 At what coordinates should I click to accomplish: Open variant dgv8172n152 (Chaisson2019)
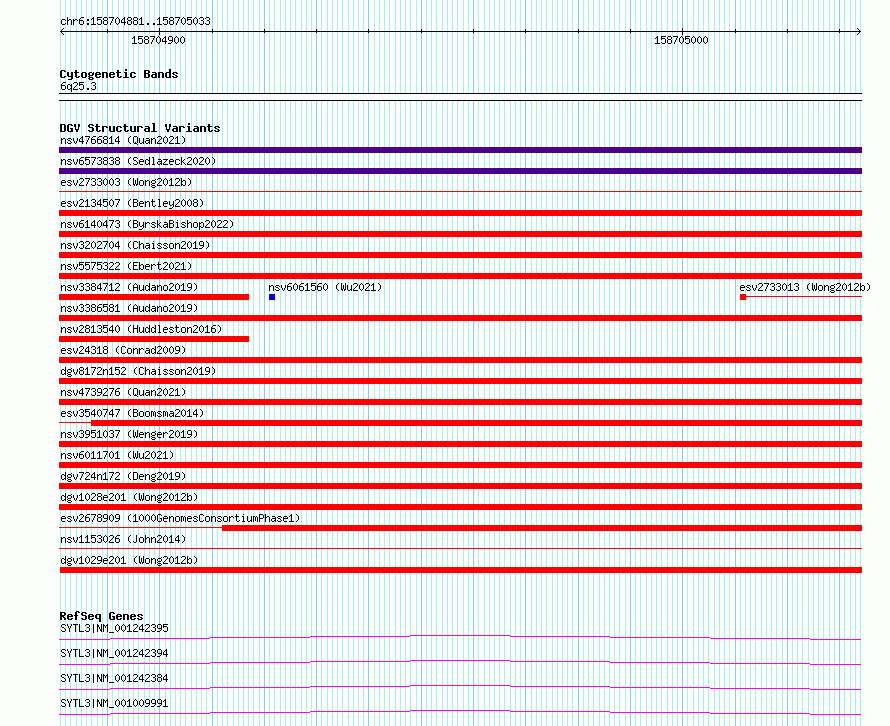click(138, 371)
